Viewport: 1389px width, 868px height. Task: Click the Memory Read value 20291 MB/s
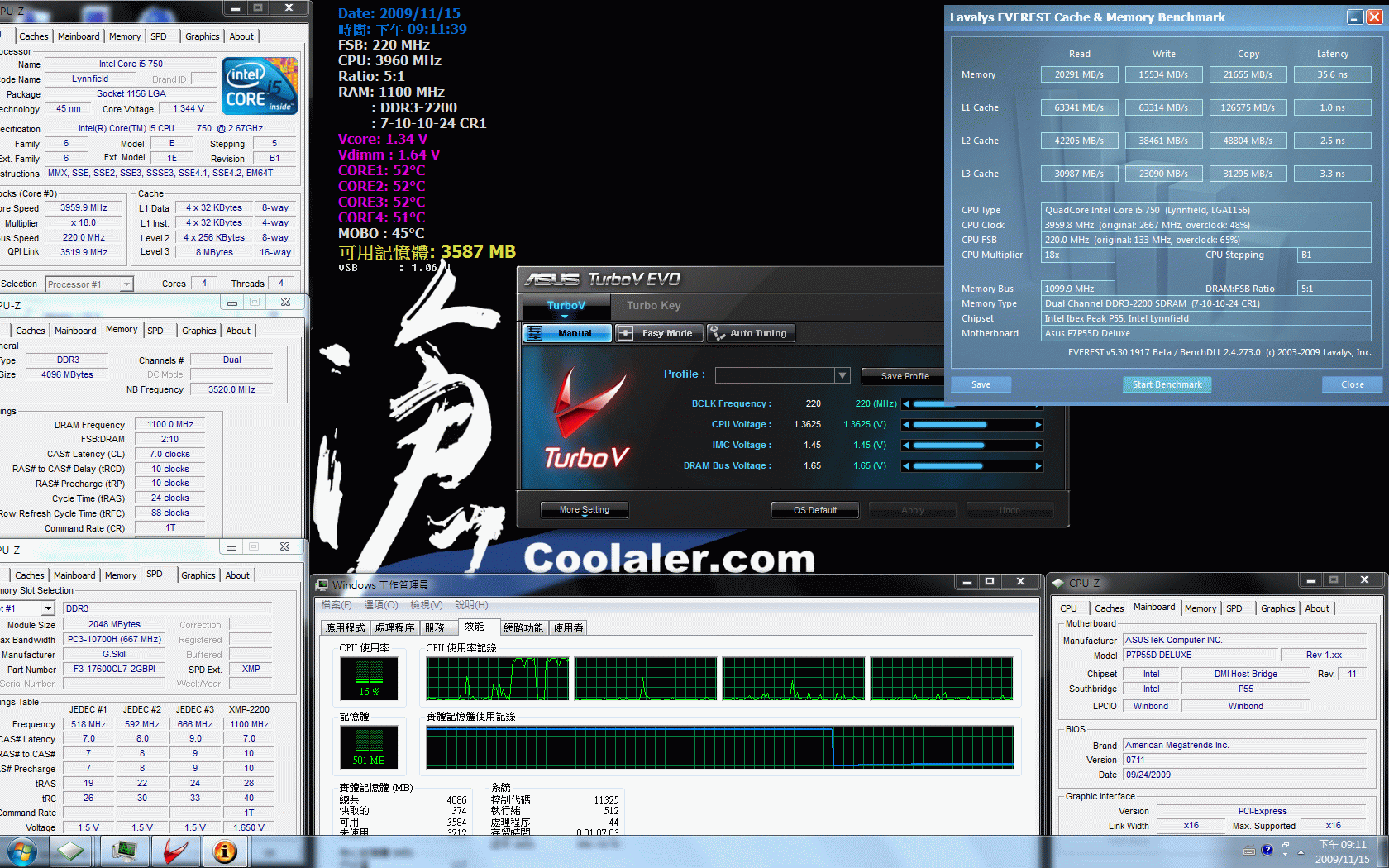click(1079, 74)
